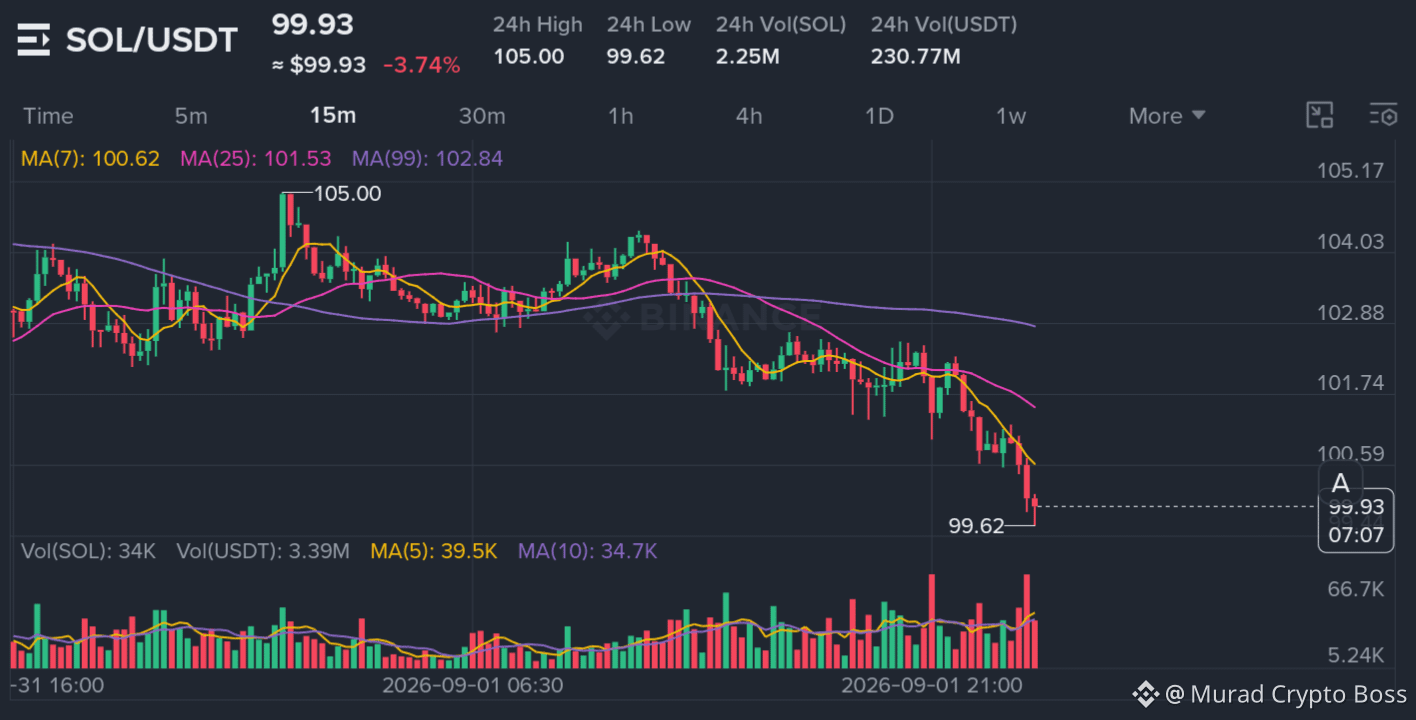Choose the 1w interval tab
The image size is (1416, 720).
[1010, 116]
